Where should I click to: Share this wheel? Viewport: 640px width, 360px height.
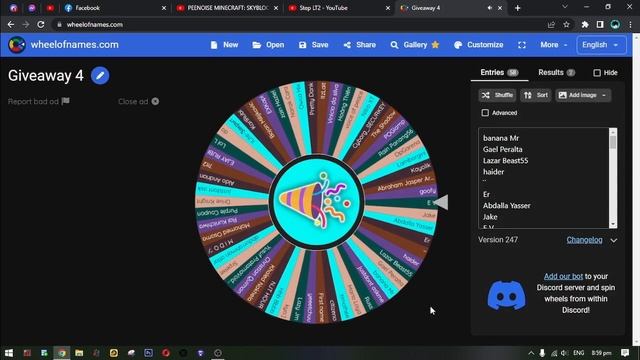pos(360,45)
